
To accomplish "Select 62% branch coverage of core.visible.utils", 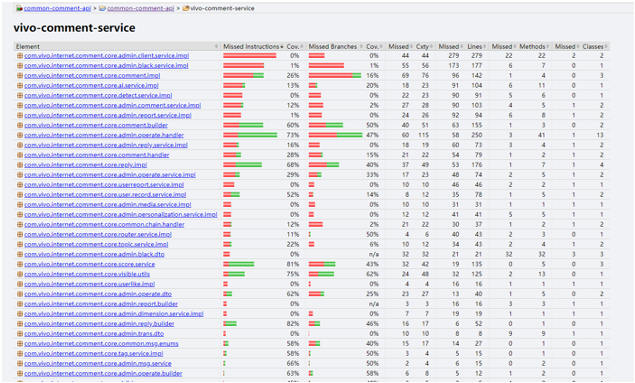I will 373,274.
